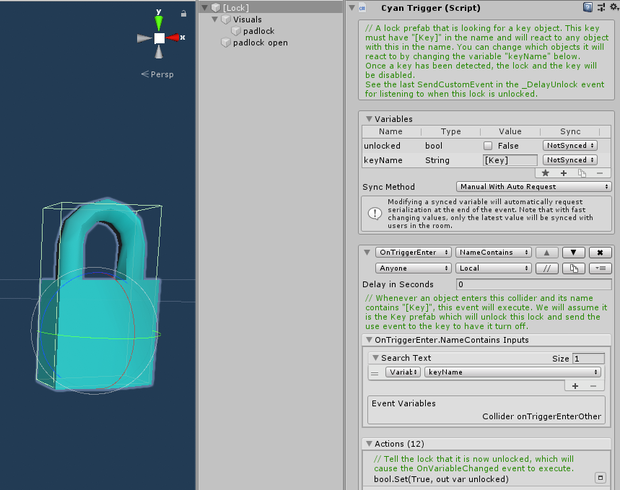Move the event down with arrow button

pyautogui.click(x=573, y=252)
